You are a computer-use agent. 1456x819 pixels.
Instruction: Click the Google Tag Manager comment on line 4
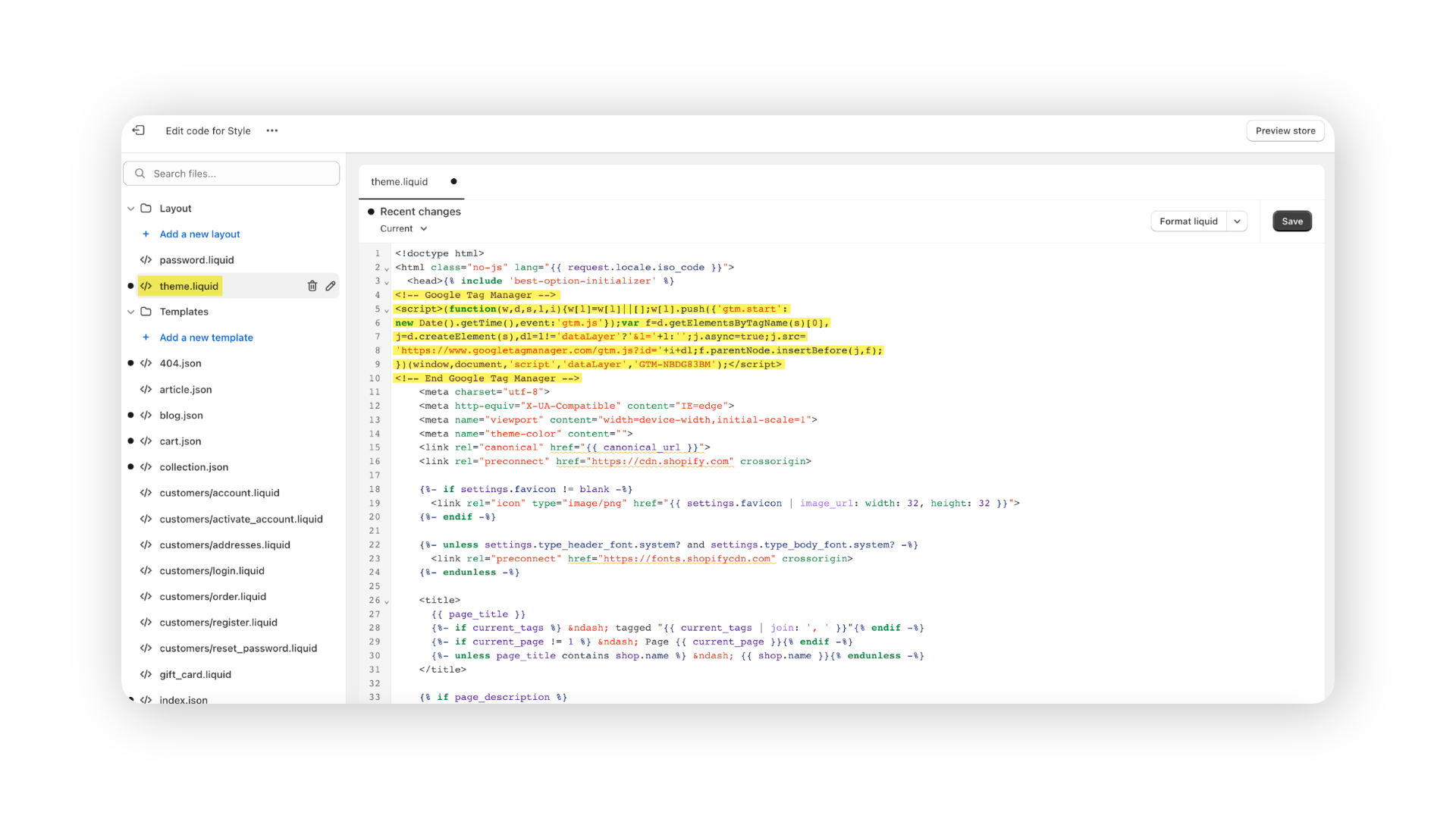pyautogui.click(x=475, y=295)
